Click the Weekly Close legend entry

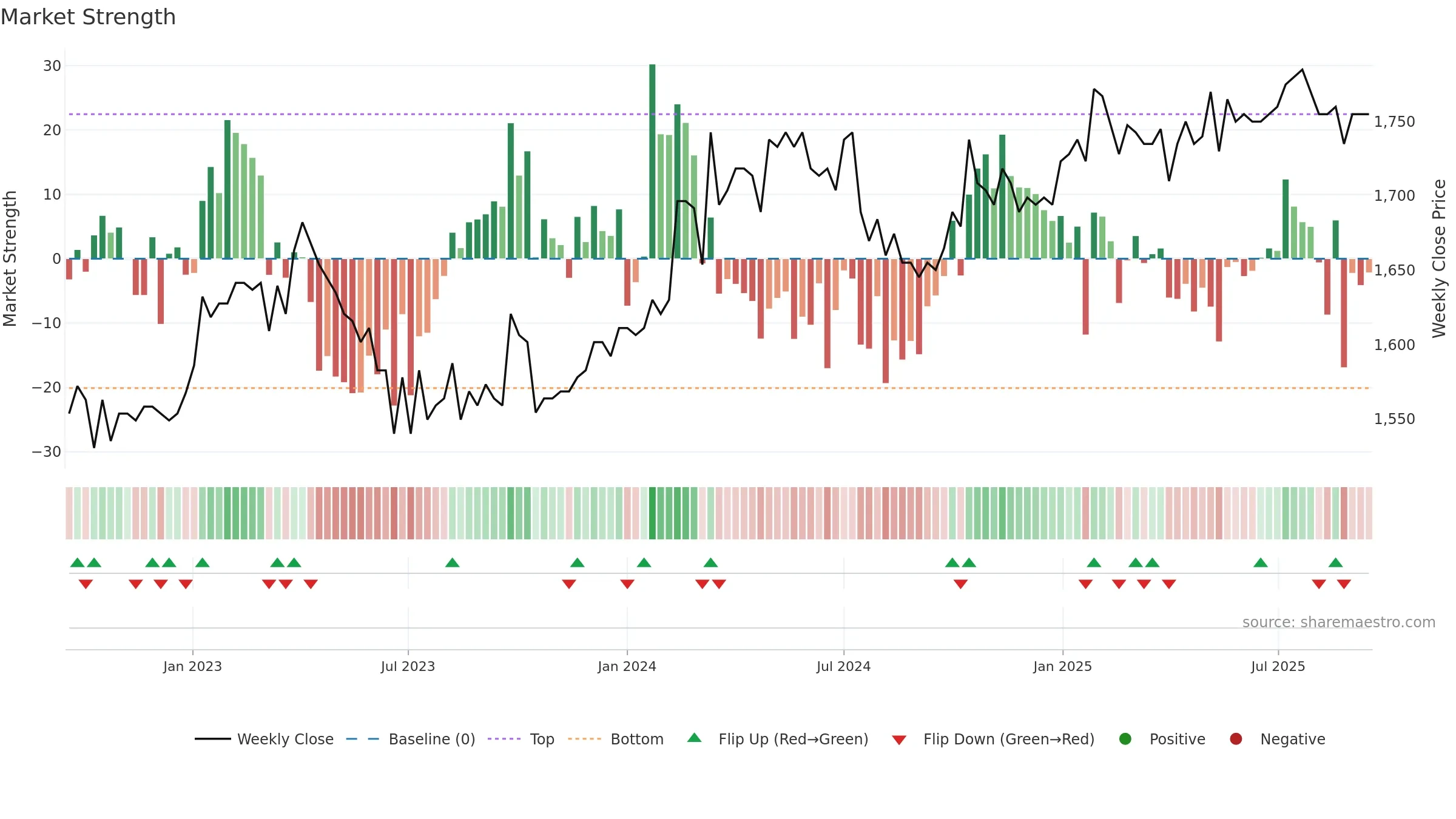(264, 739)
